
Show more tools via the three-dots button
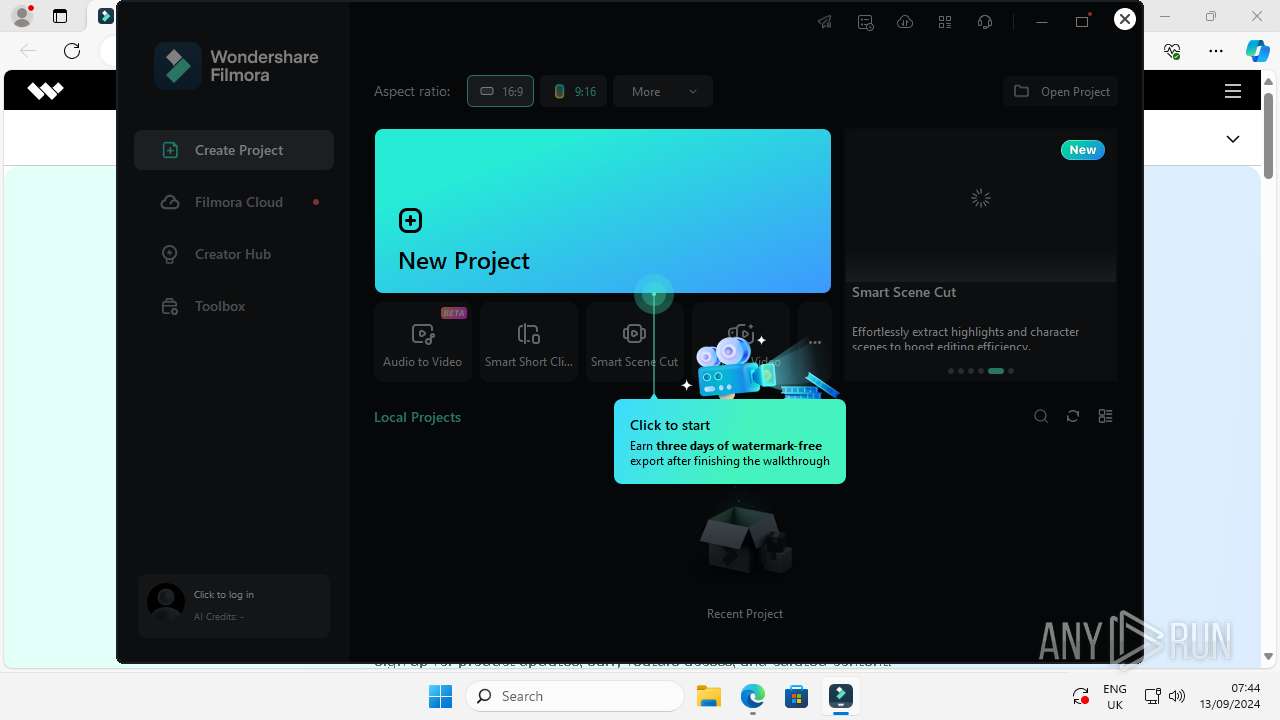[x=815, y=342]
